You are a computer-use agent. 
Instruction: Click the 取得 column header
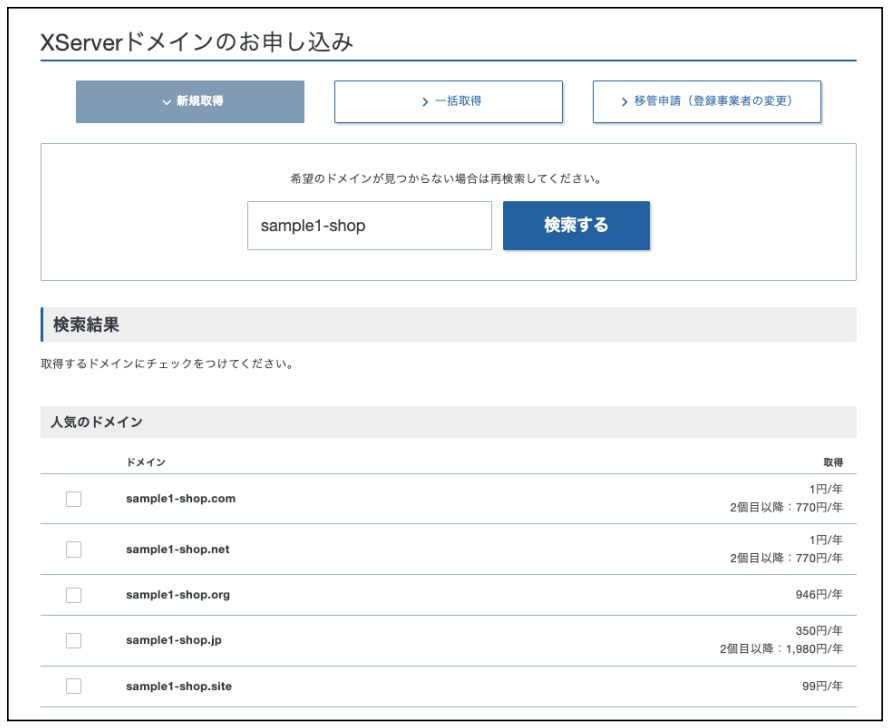(x=832, y=462)
